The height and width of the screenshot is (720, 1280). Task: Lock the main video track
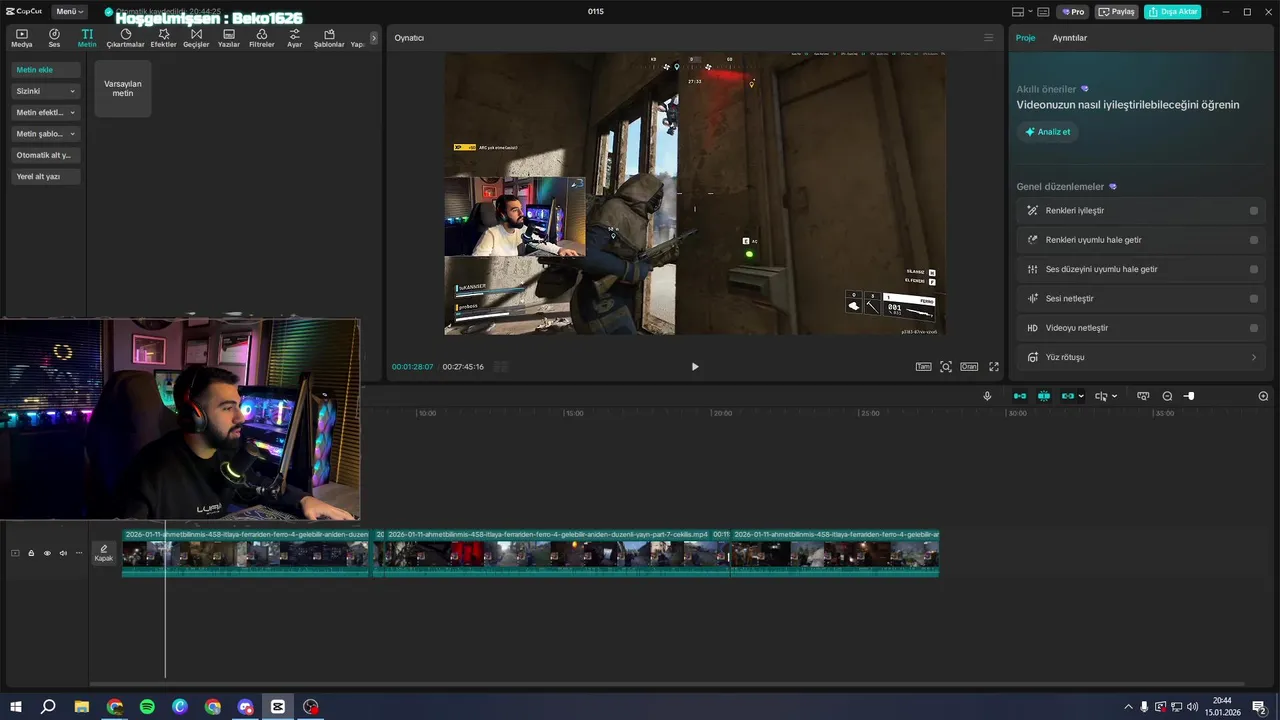(31, 553)
